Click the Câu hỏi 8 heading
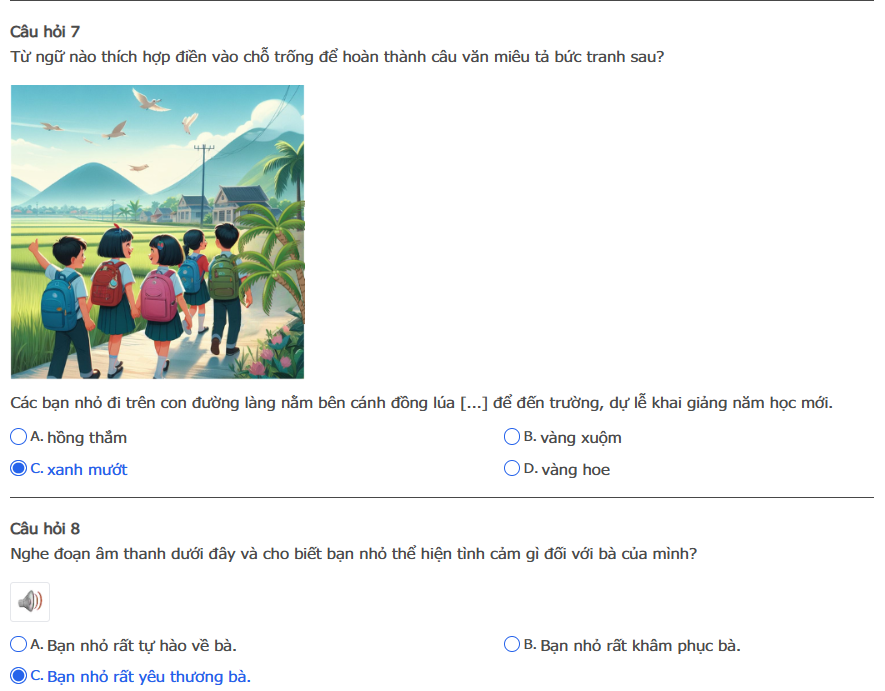The image size is (885, 691). click(45, 528)
